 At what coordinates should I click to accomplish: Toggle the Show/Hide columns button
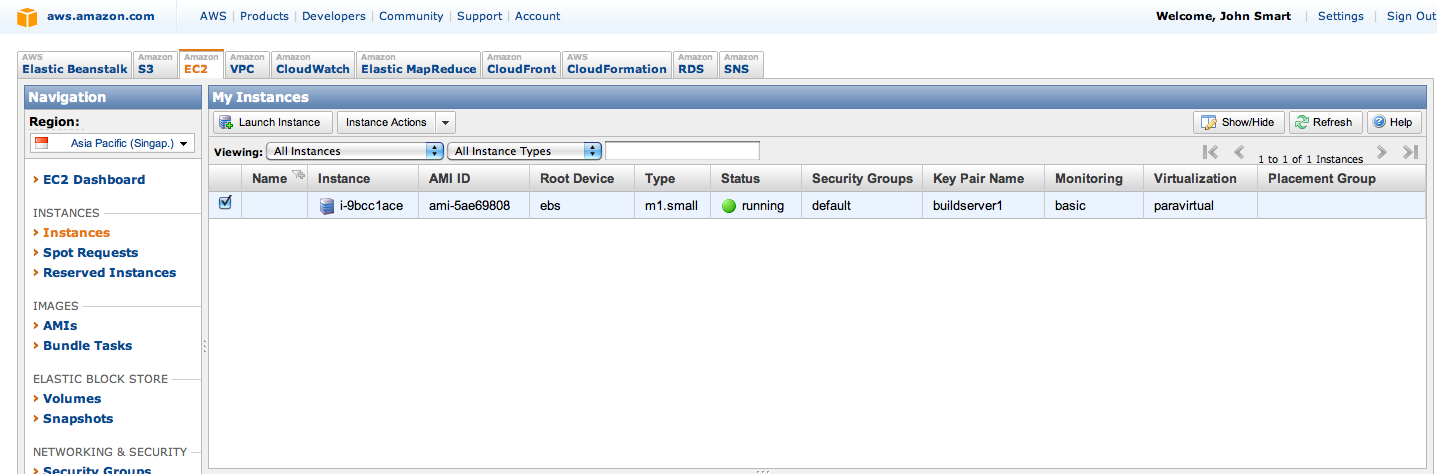(x=1239, y=122)
